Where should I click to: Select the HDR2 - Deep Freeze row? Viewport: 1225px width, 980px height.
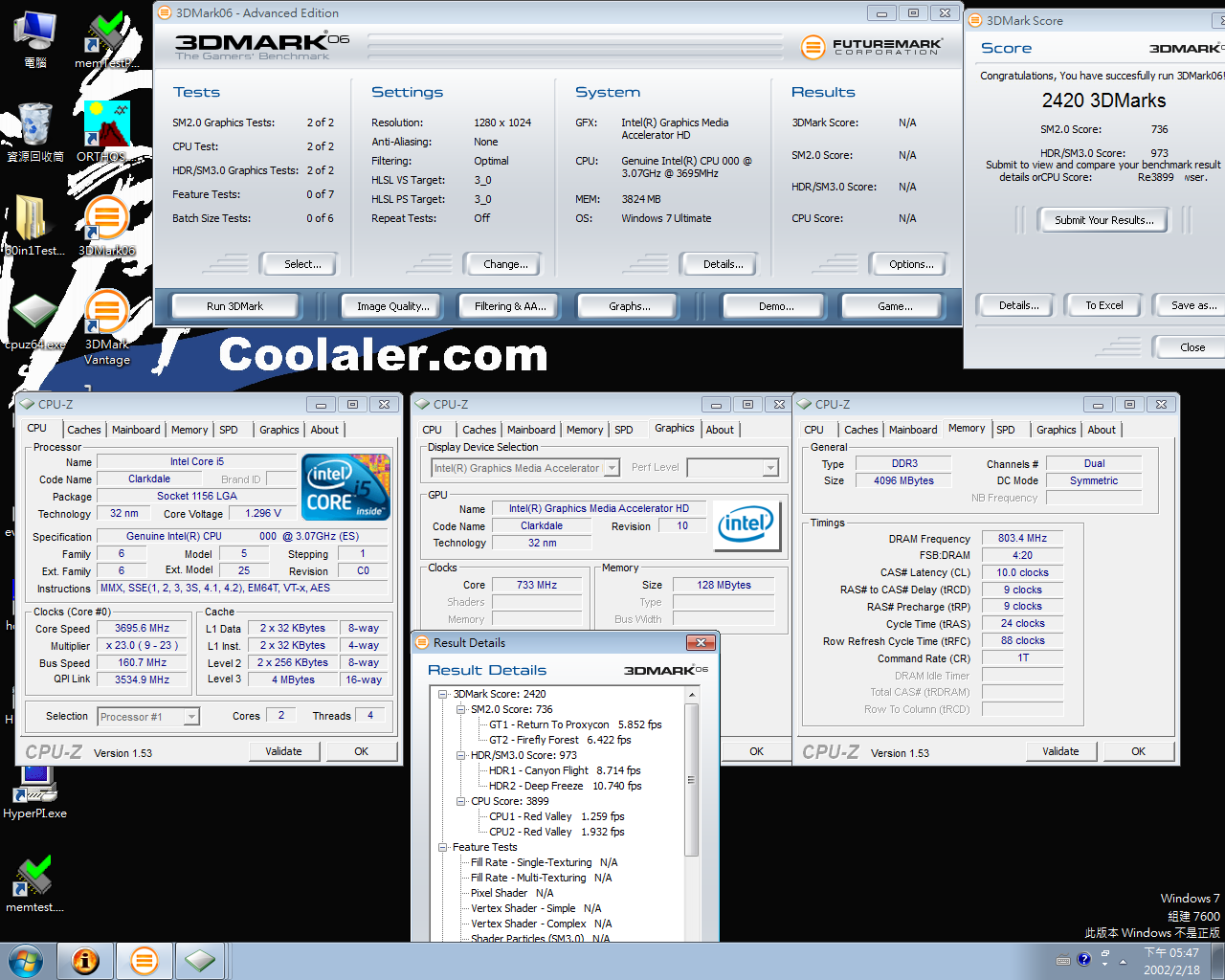click(x=565, y=786)
